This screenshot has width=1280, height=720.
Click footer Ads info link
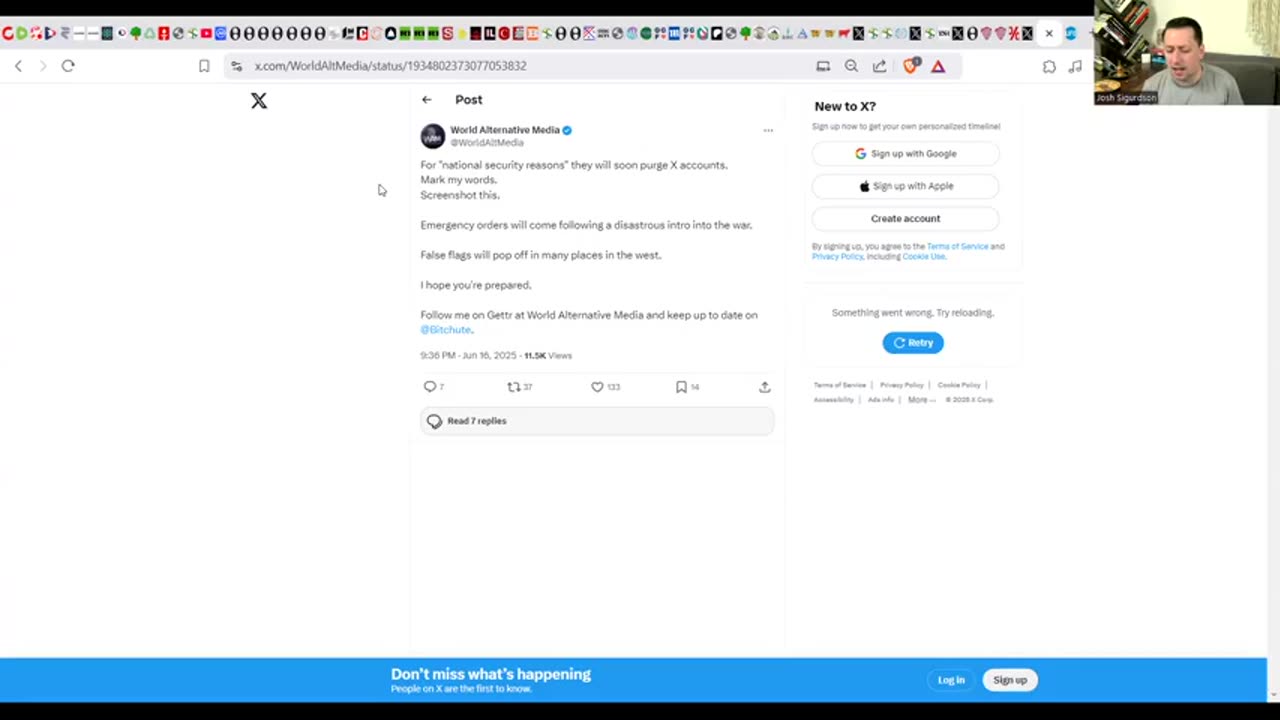[881, 400]
